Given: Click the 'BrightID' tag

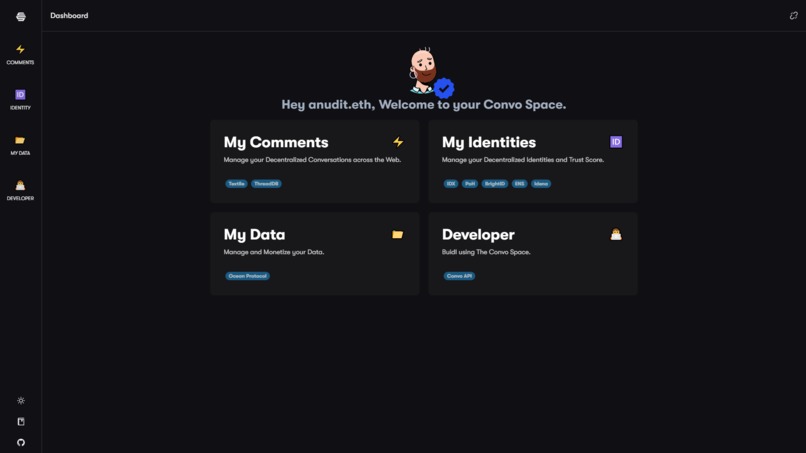Looking at the screenshot, I should pyautogui.click(x=495, y=184).
